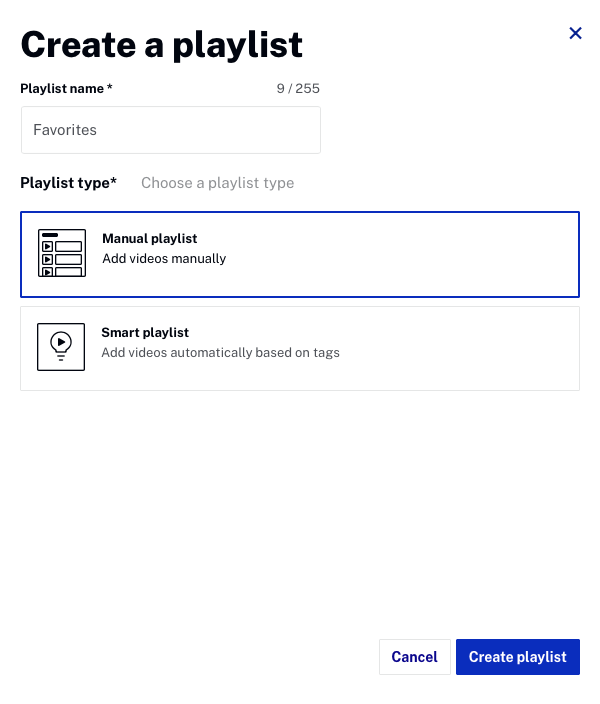Click the asterisk beside Playlist name

click(x=110, y=88)
